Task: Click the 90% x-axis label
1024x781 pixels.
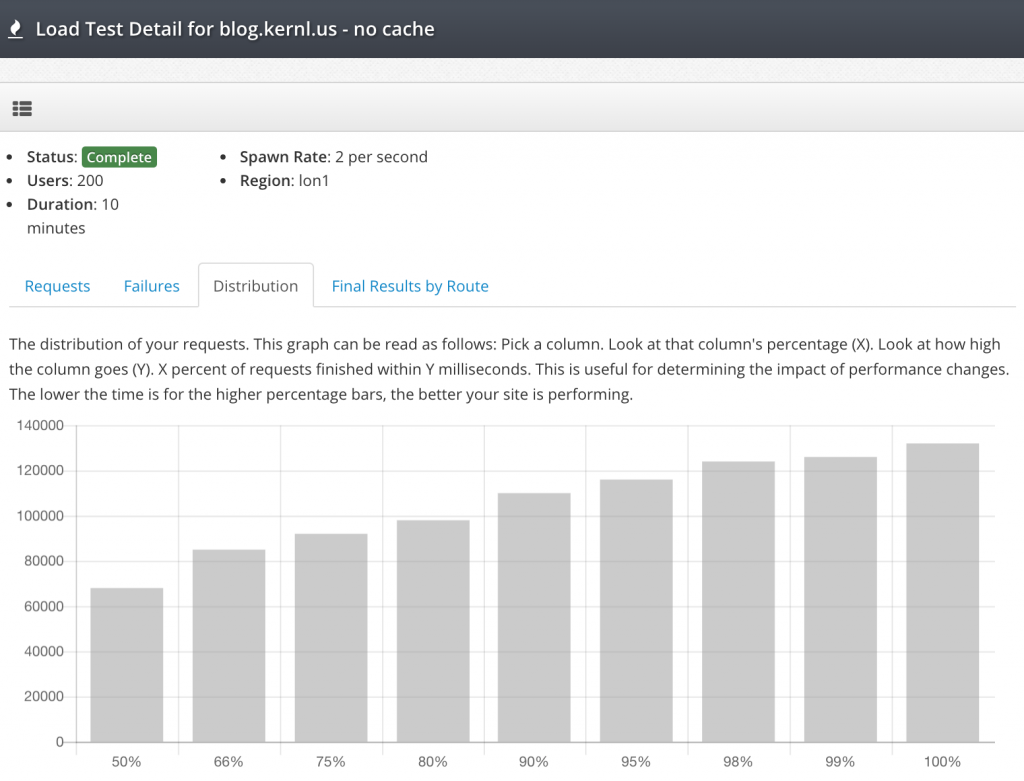Action: (x=534, y=761)
